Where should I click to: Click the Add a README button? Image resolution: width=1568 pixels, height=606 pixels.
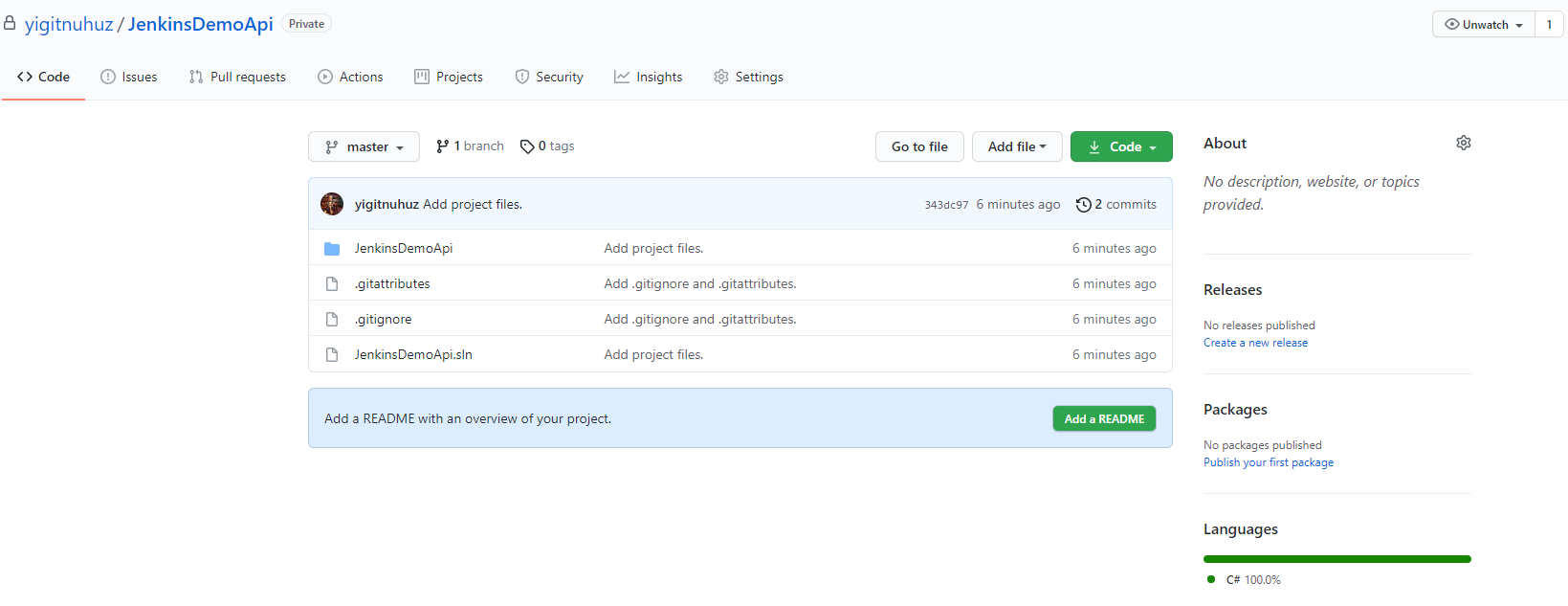pyautogui.click(x=1104, y=418)
